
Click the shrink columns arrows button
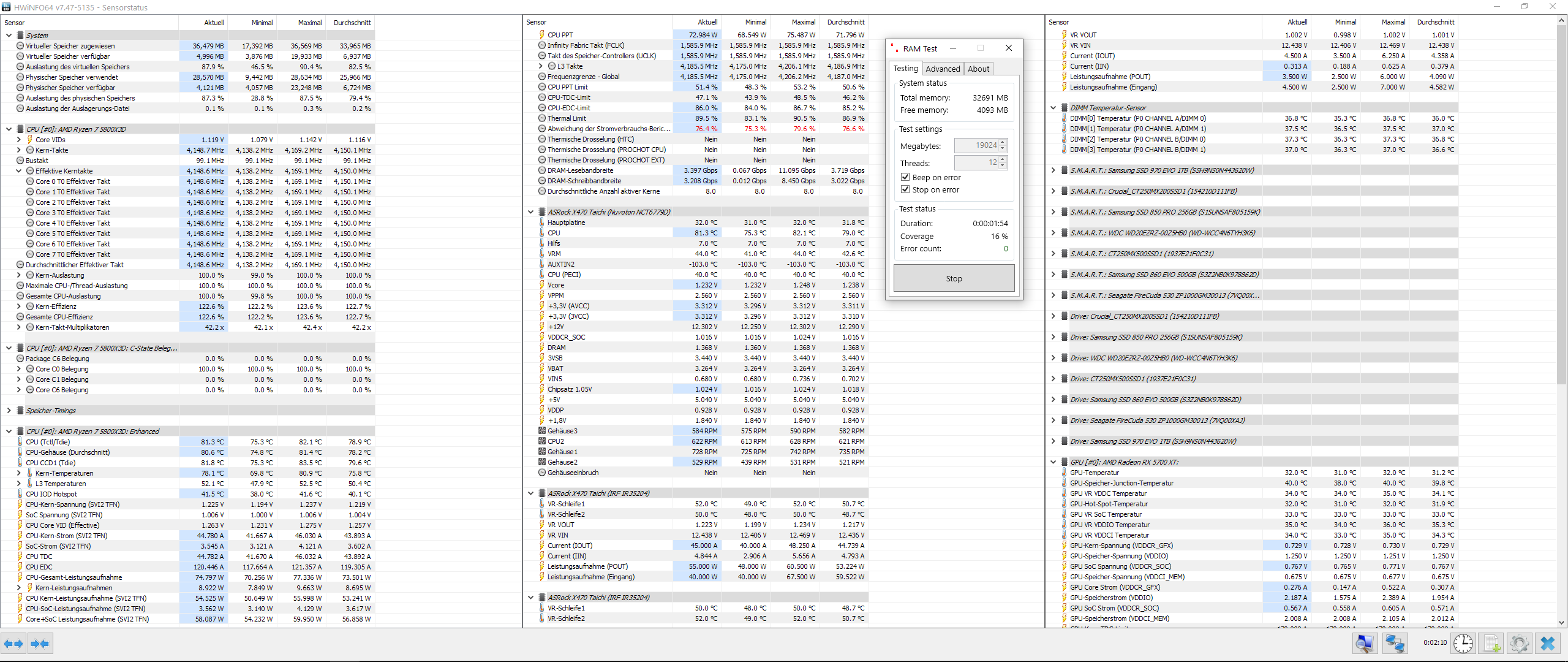click(40, 644)
